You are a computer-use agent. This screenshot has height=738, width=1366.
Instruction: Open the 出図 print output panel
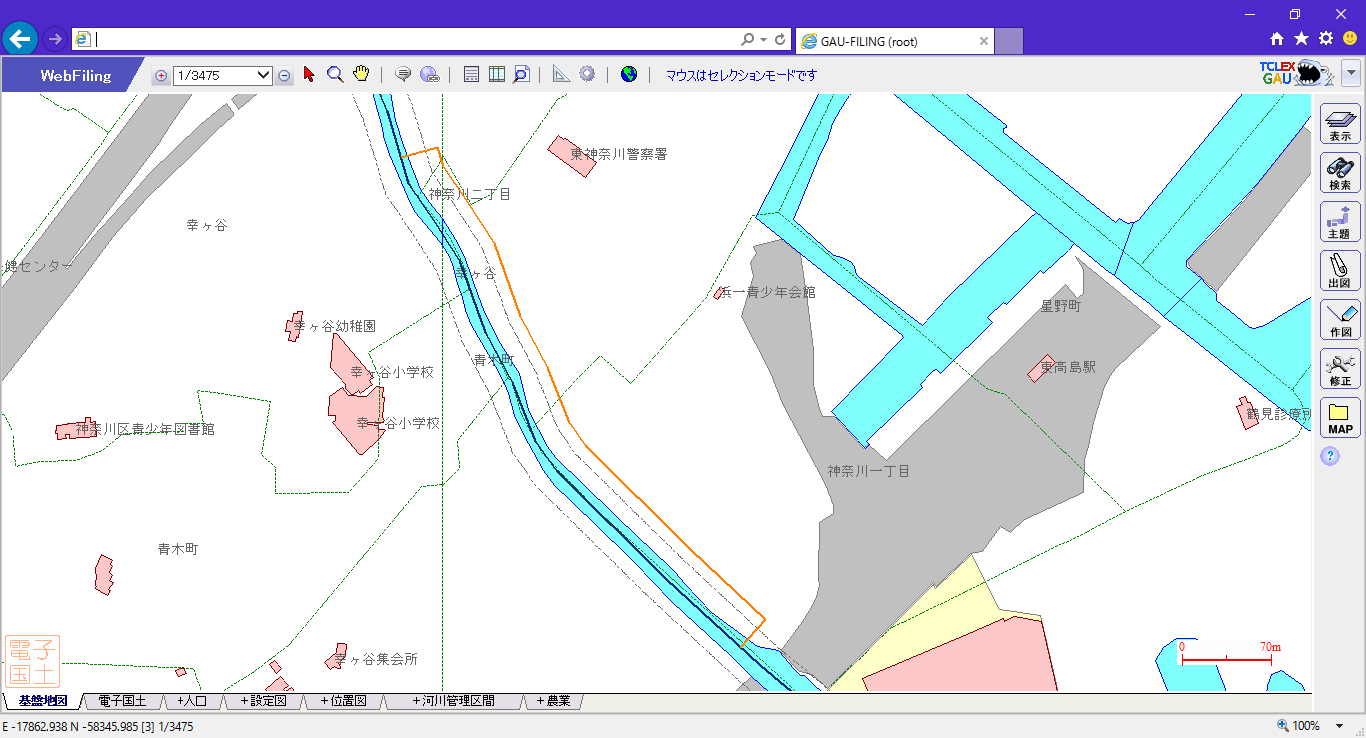[x=1340, y=270]
